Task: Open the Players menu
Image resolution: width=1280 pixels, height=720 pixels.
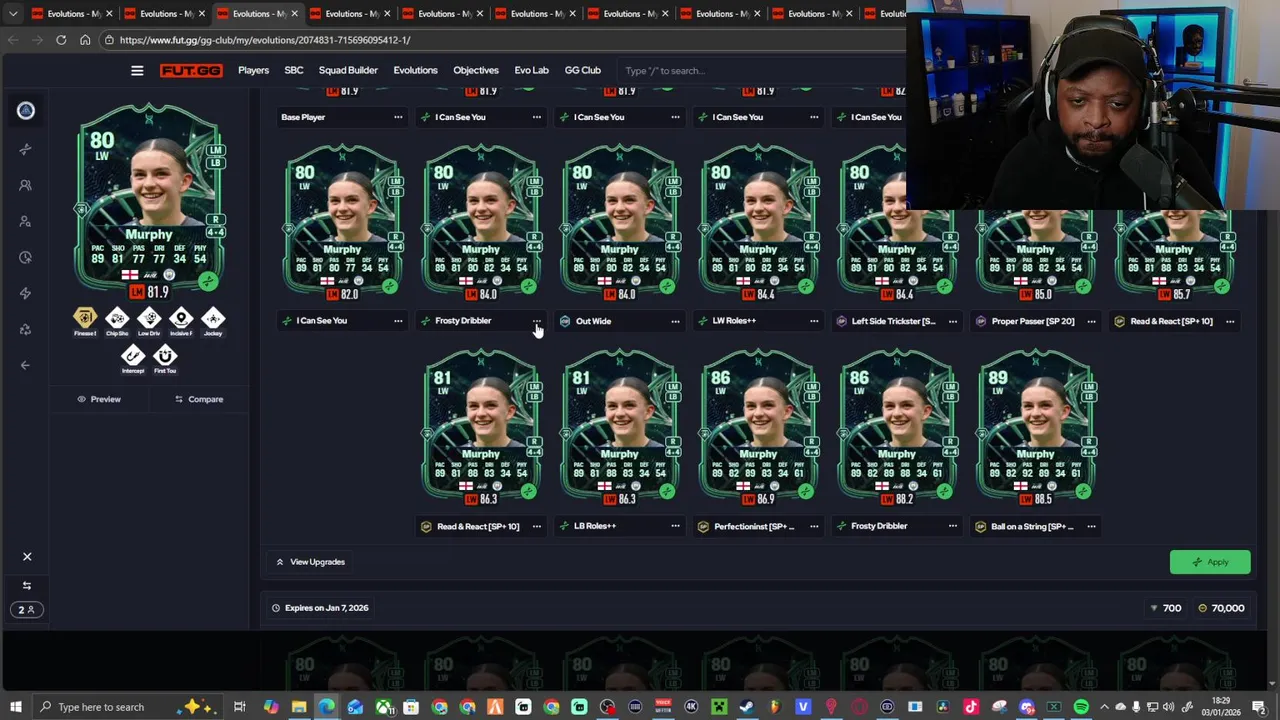Action: pos(253,70)
